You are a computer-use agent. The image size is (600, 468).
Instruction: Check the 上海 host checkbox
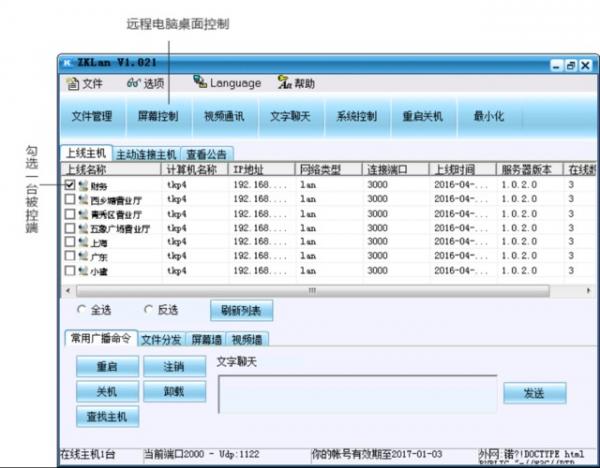click(69, 243)
